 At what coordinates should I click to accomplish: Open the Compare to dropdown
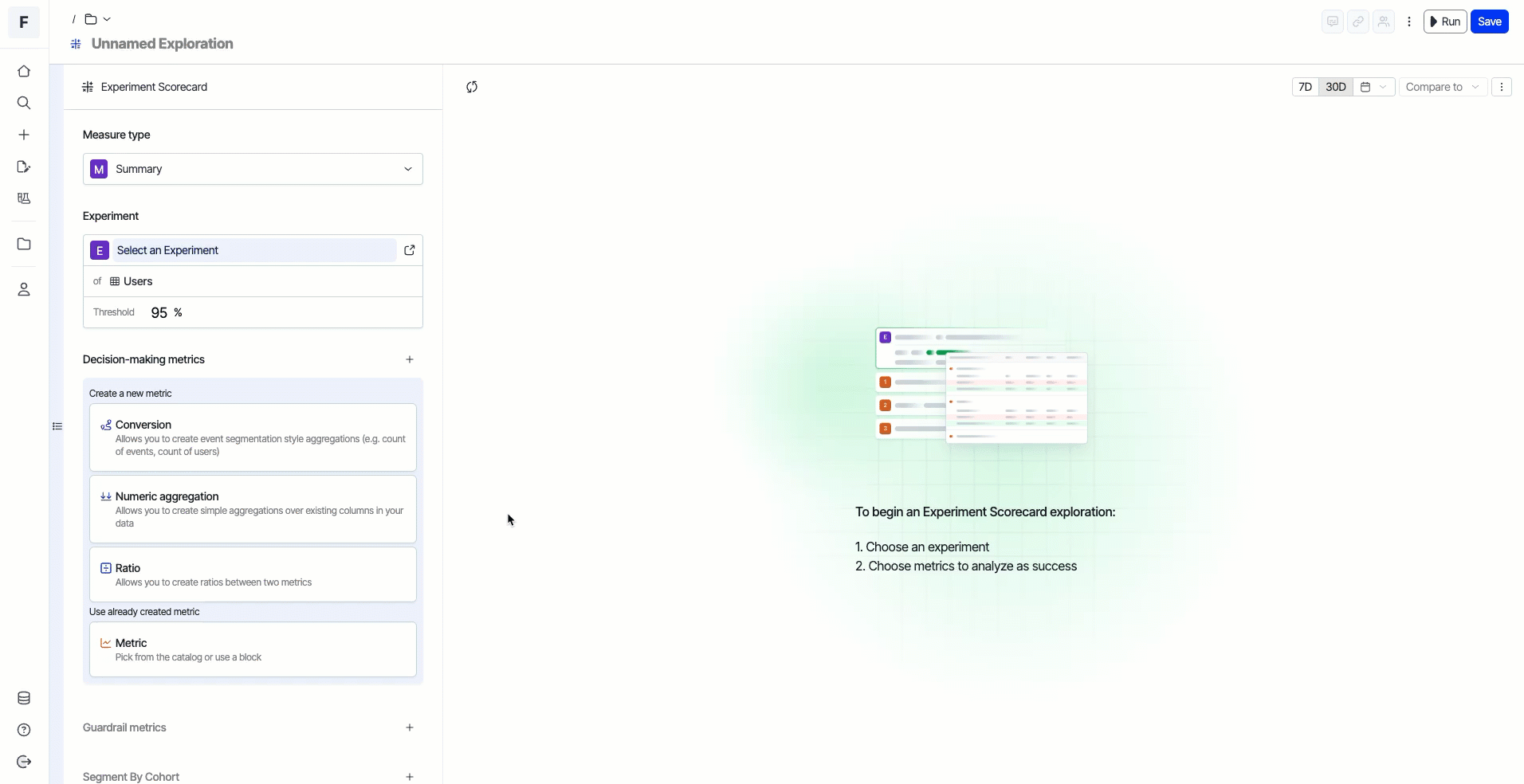click(x=1442, y=87)
